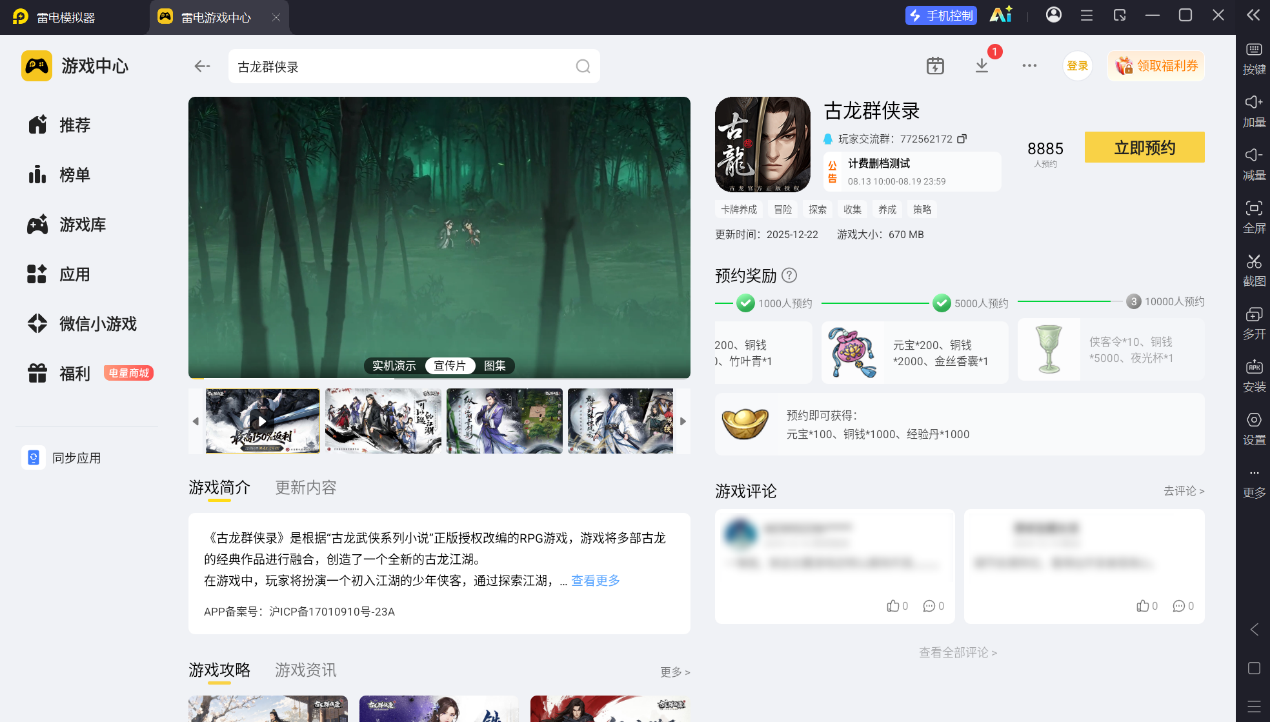Close the 雷电游戏中心 tab
1270x722 pixels.
(276, 18)
